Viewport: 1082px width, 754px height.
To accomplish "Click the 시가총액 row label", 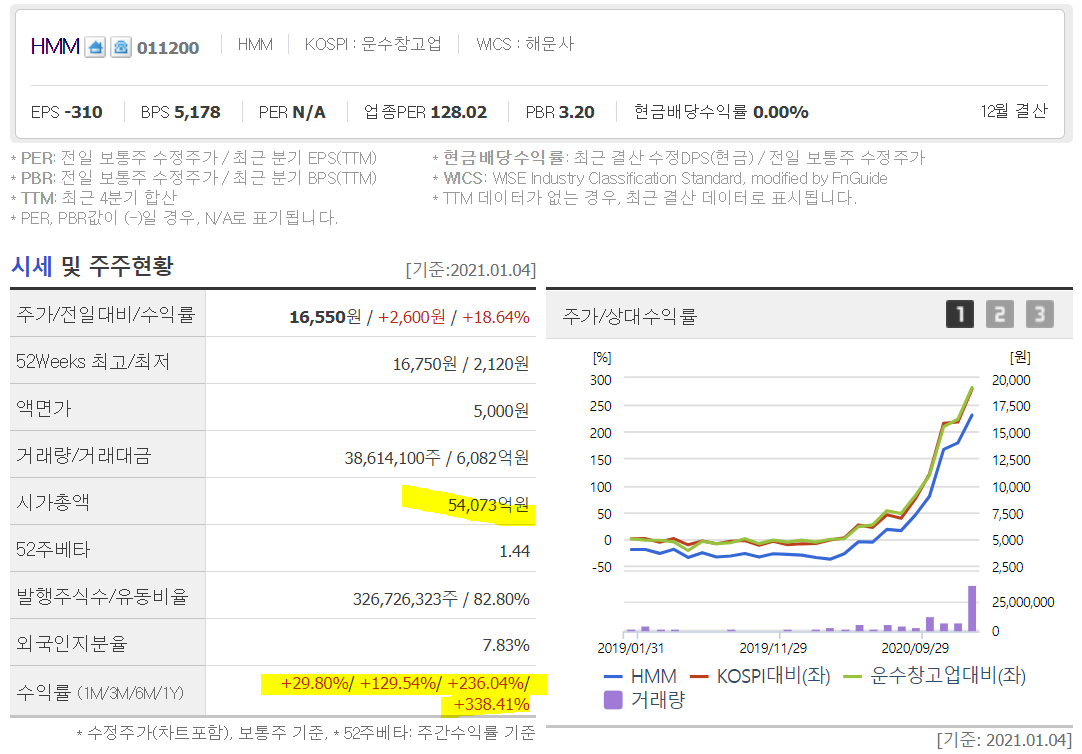I will pos(53,502).
